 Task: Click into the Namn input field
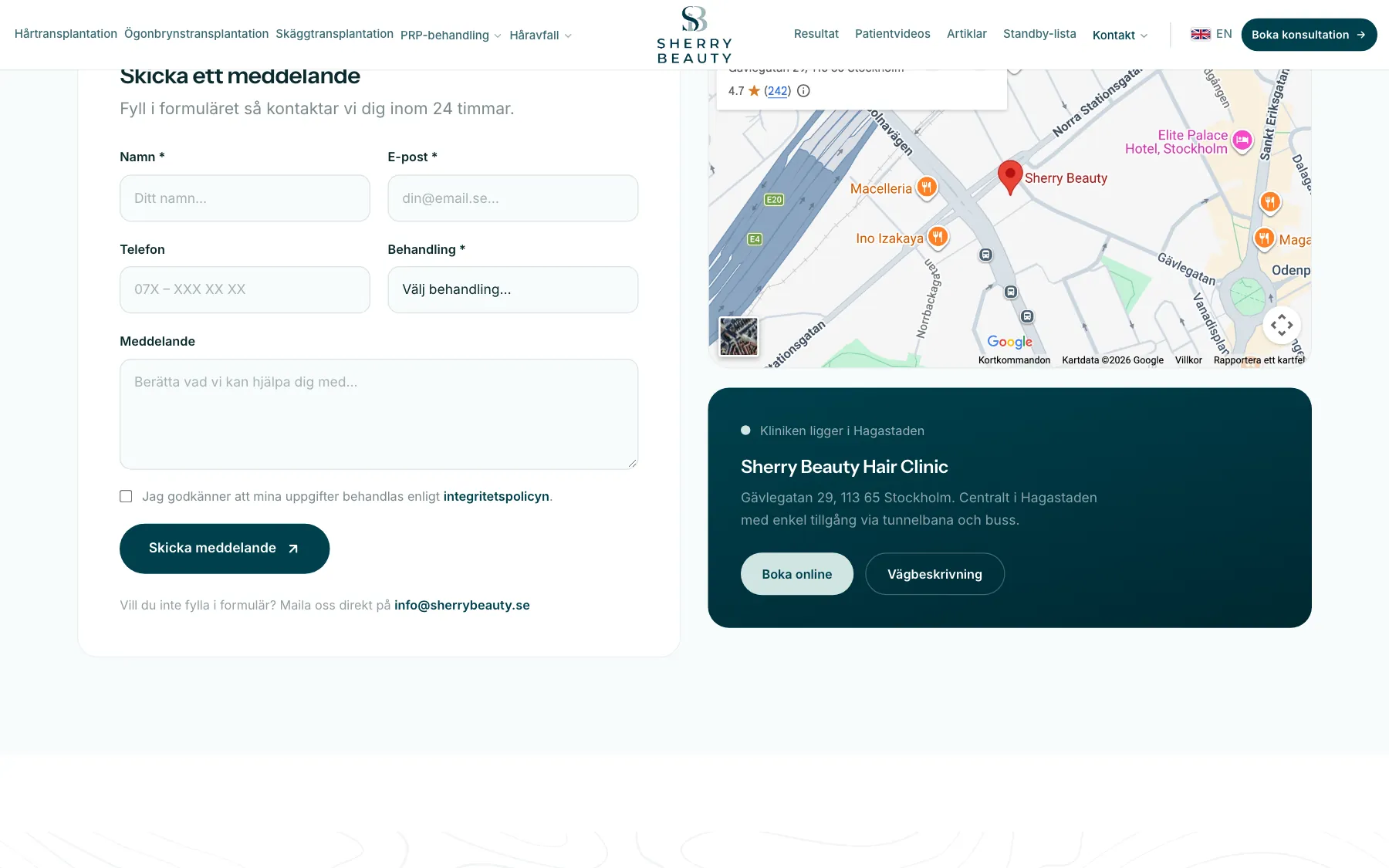(245, 198)
